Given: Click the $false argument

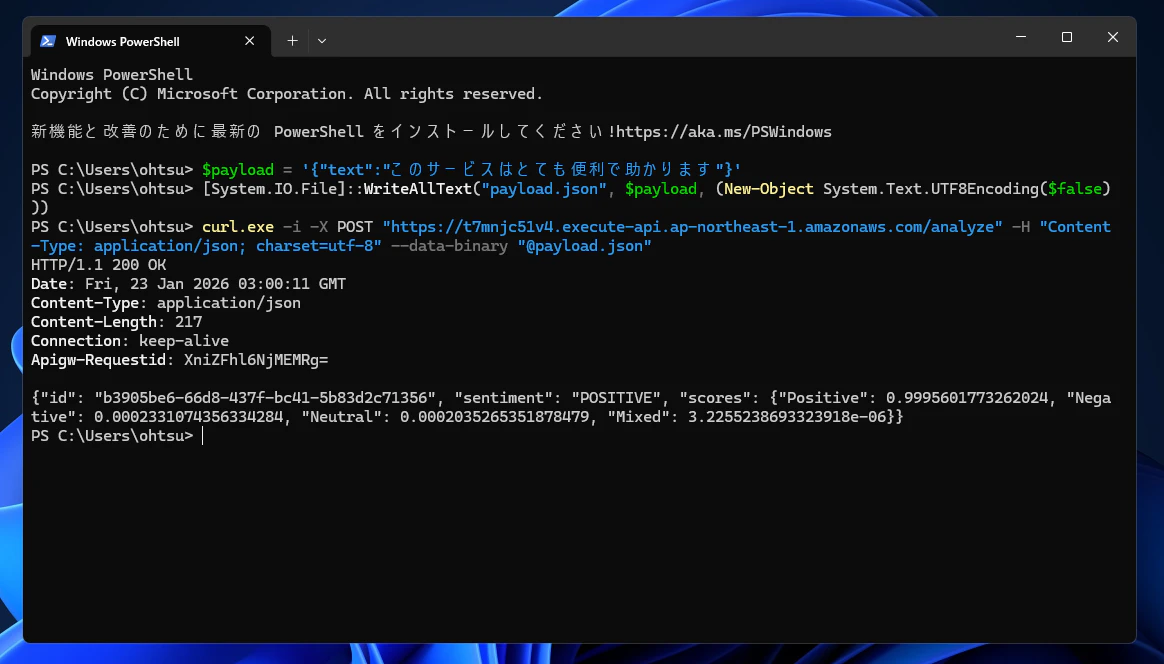Looking at the screenshot, I should pos(1075,189).
